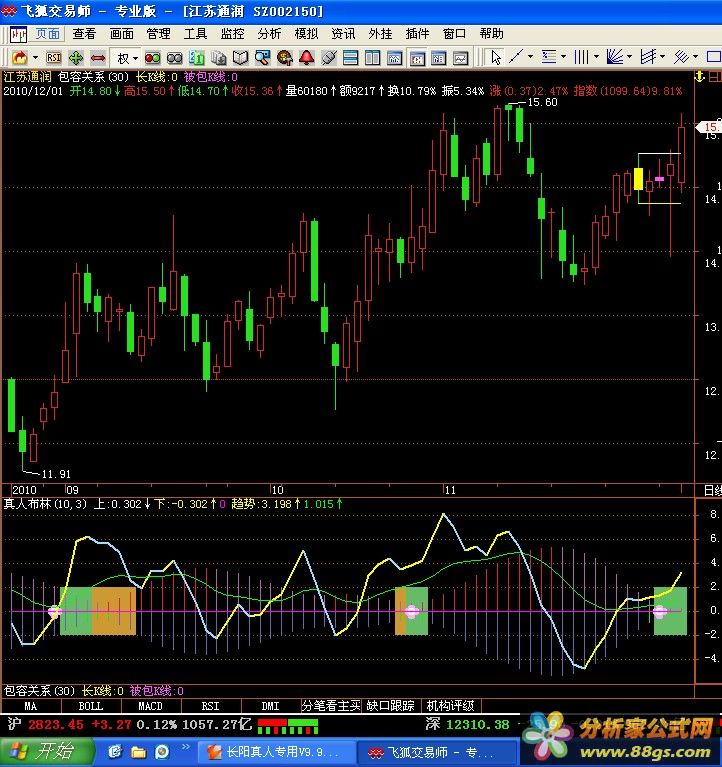Click the 11.91 low price label
This screenshot has width=722, height=767.
(x=56, y=474)
